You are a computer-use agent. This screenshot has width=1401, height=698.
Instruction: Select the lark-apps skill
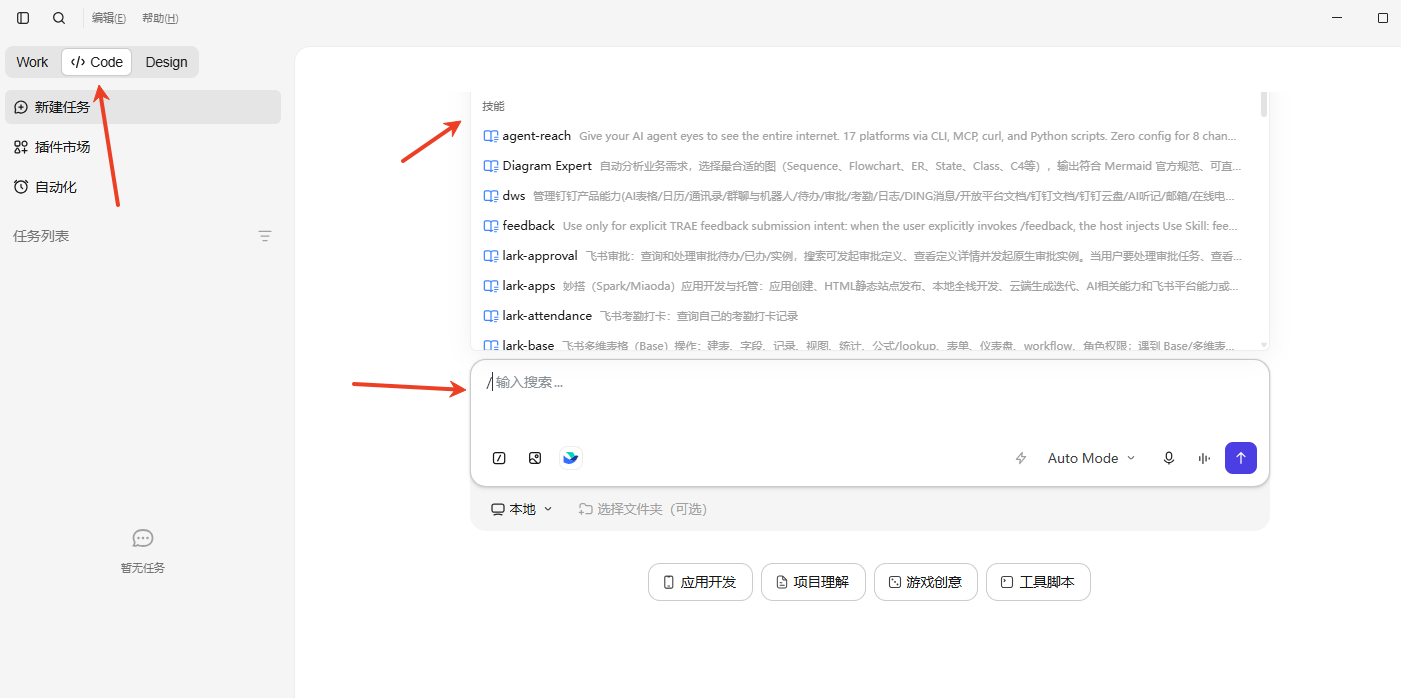[x=865, y=286]
